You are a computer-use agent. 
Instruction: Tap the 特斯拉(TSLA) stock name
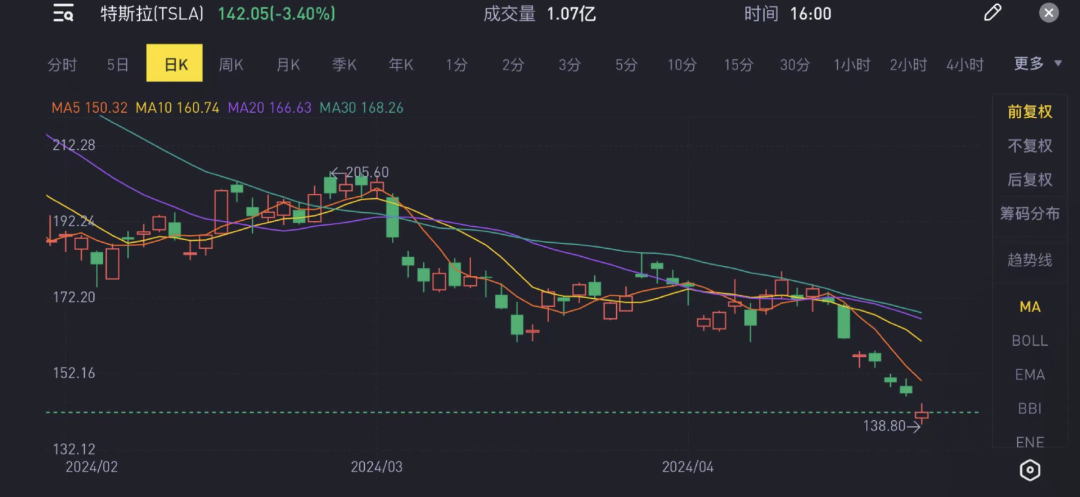click(x=152, y=13)
